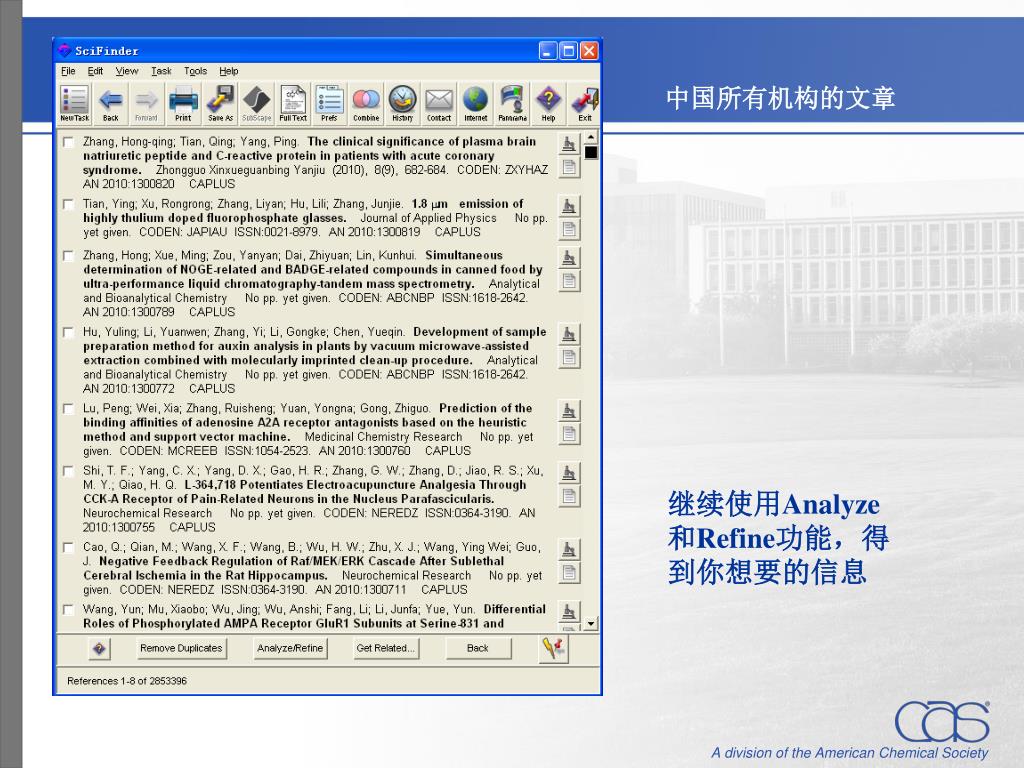Image resolution: width=1024 pixels, height=768 pixels.
Task: Click microscope icon for Cao Q. reference
Action: [x=569, y=550]
